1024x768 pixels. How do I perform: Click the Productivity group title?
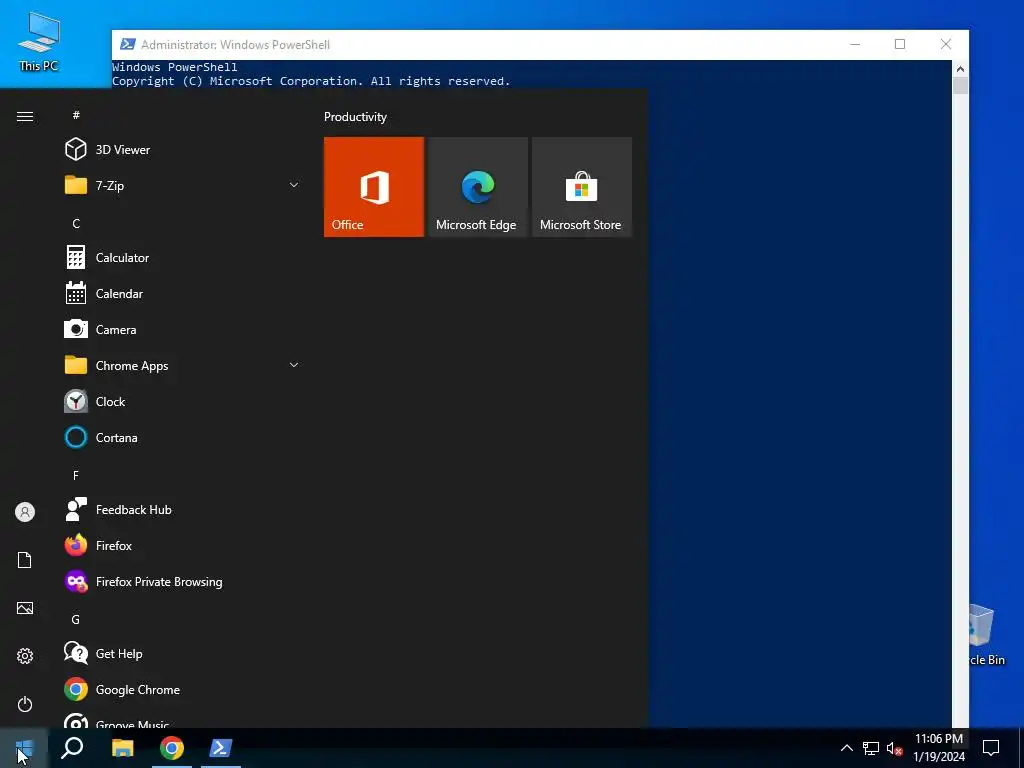(355, 117)
